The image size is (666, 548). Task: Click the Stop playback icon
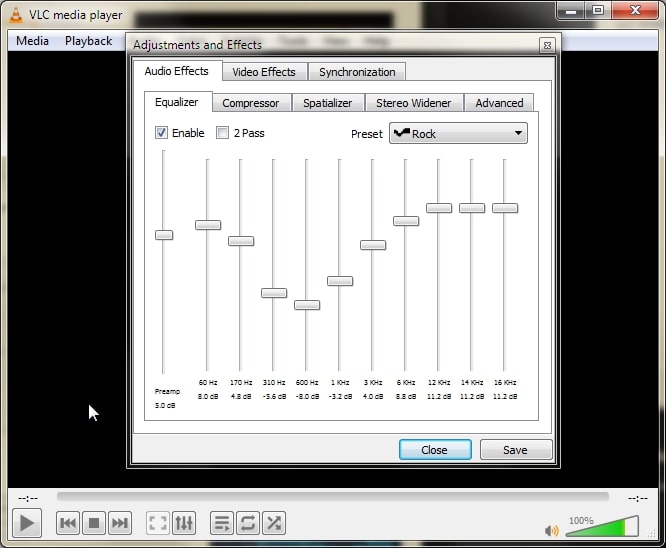pos(94,523)
